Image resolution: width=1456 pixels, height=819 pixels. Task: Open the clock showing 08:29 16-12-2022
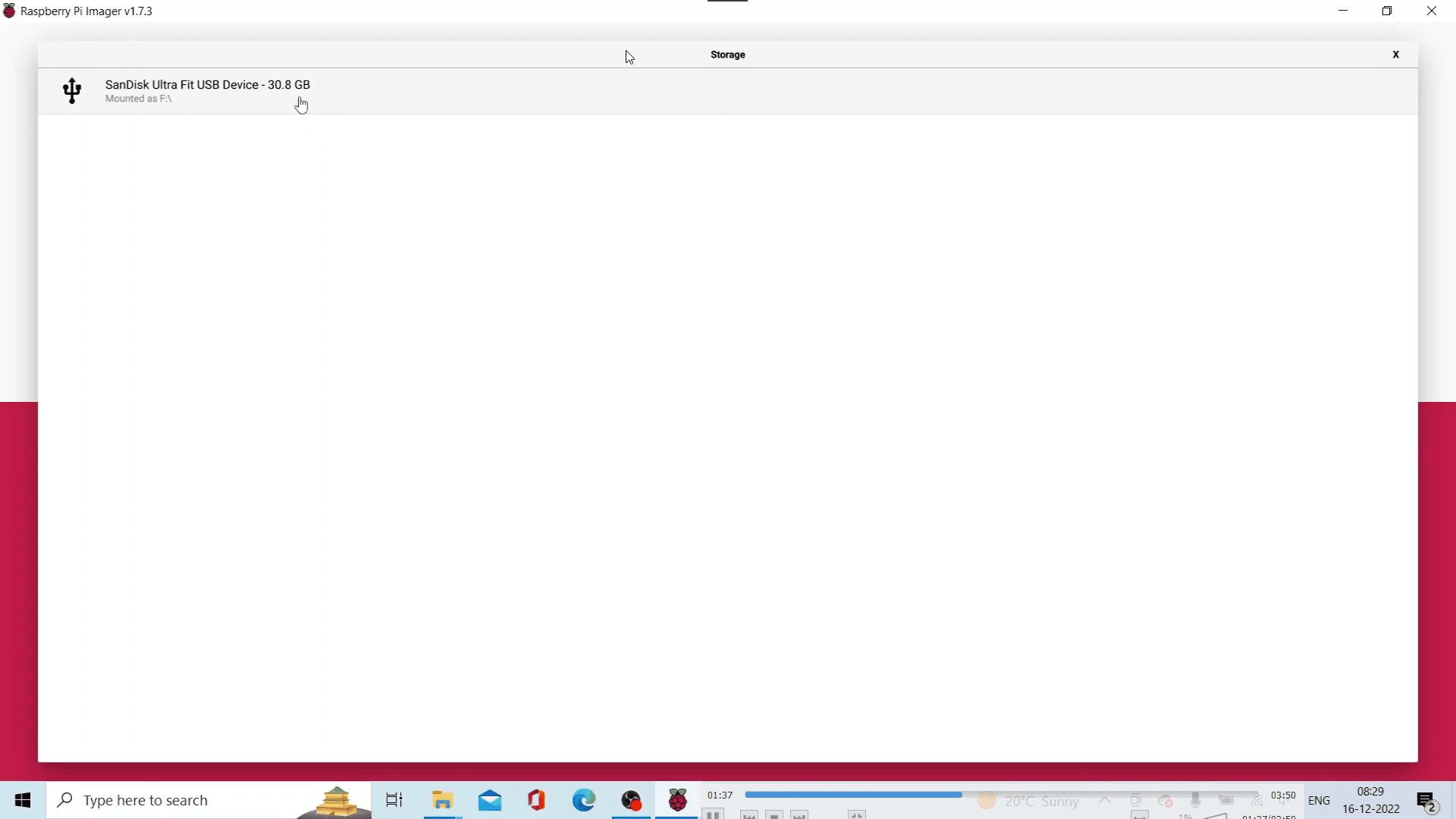point(1371,800)
